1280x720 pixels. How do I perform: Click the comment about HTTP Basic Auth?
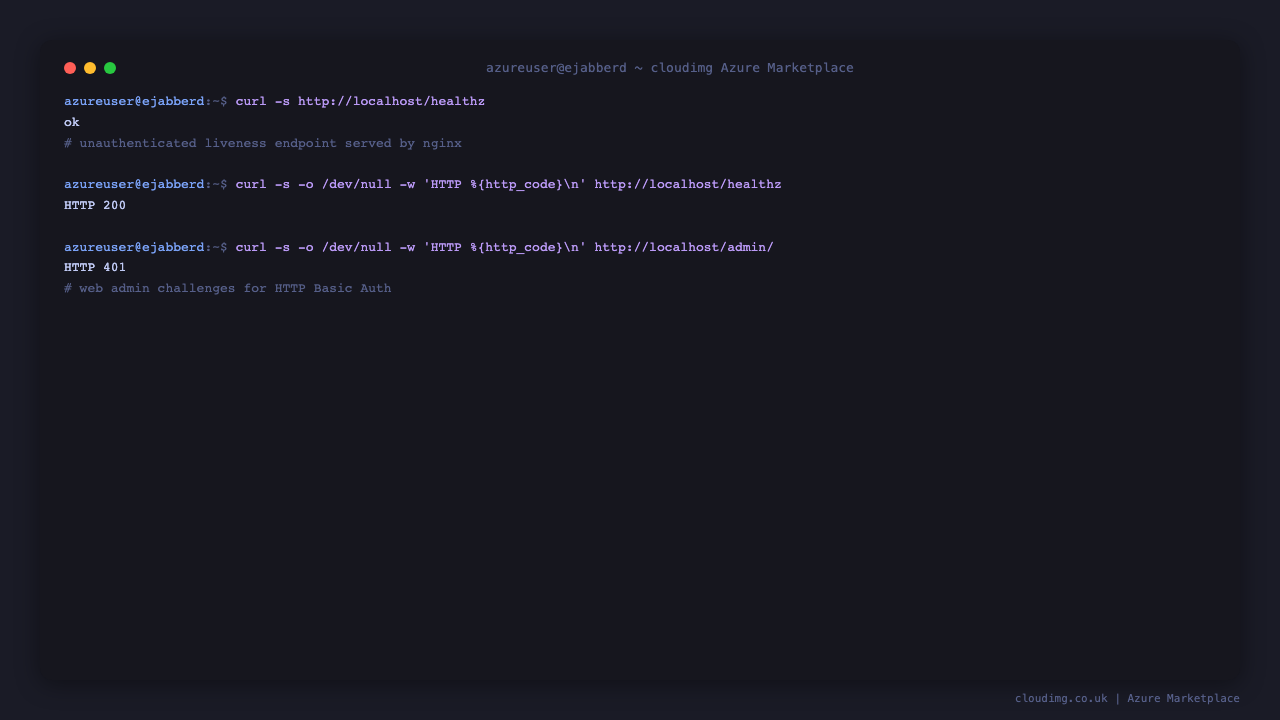pyautogui.click(x=228, y=289)
